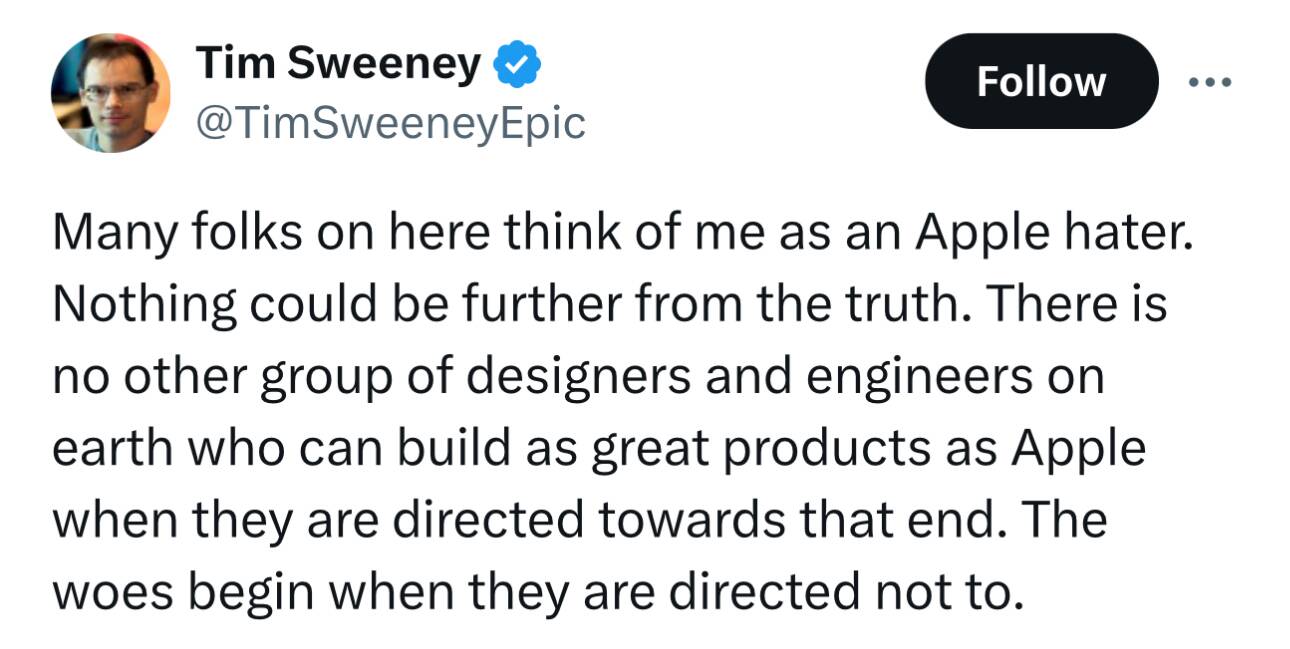Click the tweet line starting "Many folks on here"
Screen dimensions: 1290x649
click(x=622, y=233)
